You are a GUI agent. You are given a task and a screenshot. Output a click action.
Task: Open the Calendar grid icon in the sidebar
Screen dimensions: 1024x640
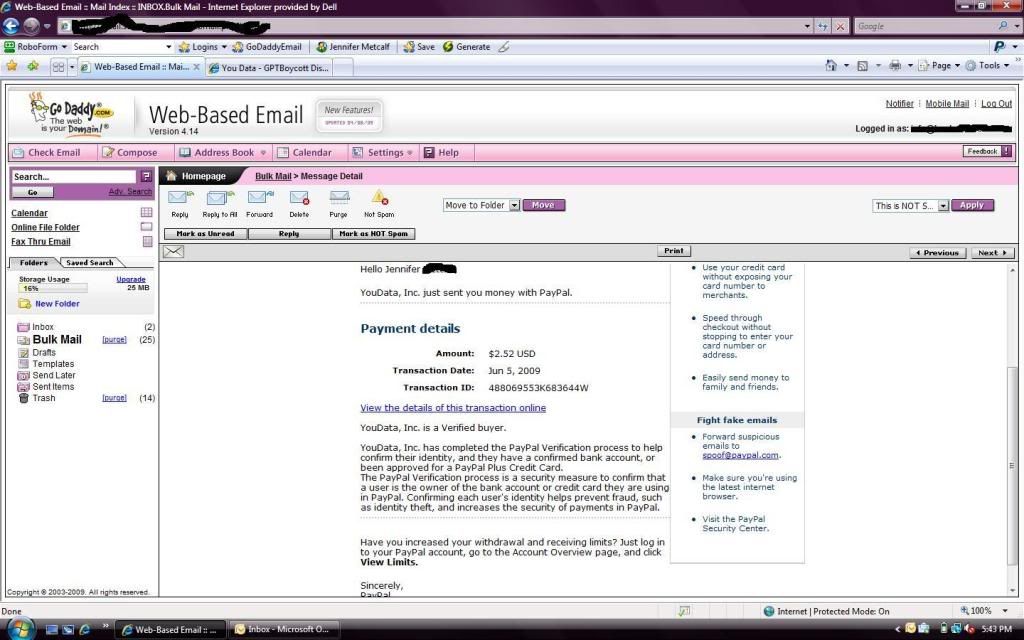(146, 213)
